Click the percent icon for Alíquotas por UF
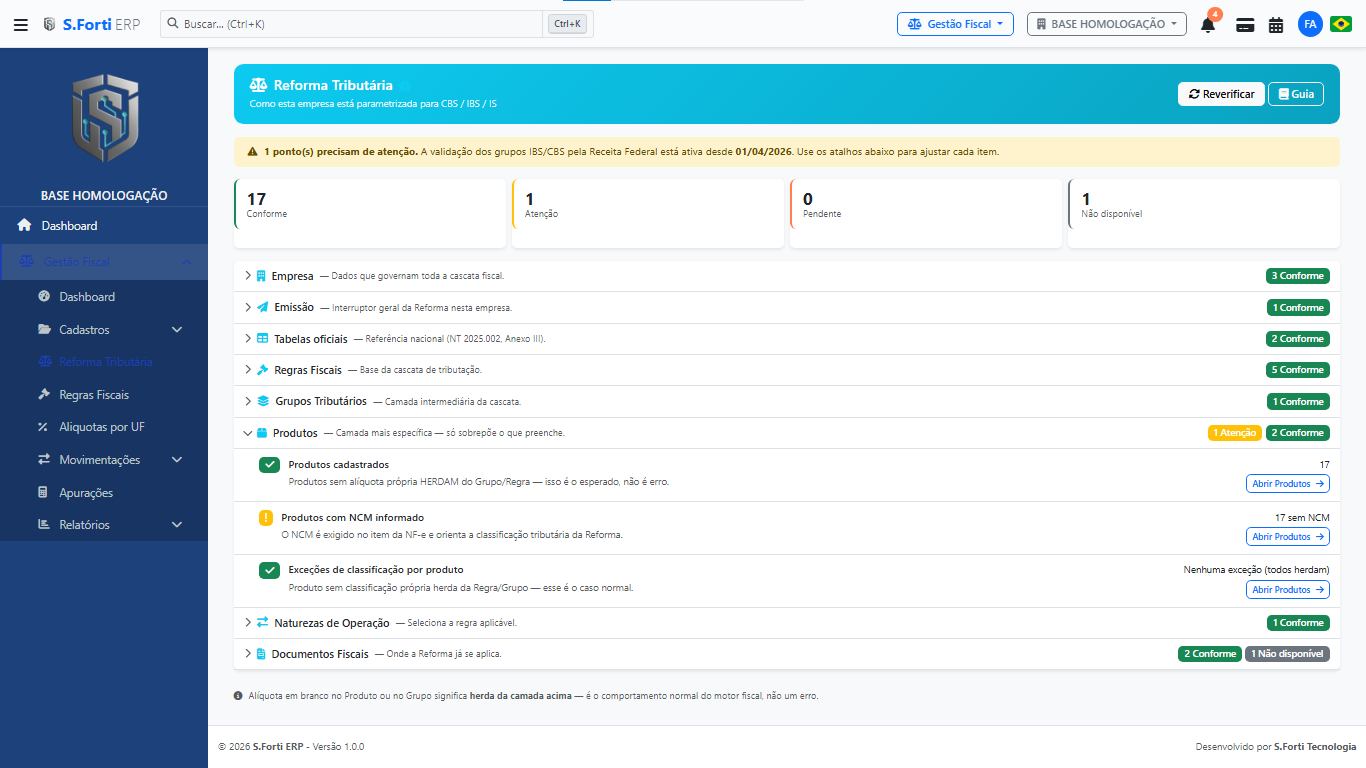The width and height of the screenshot is (1366, 768). (43, 427)
